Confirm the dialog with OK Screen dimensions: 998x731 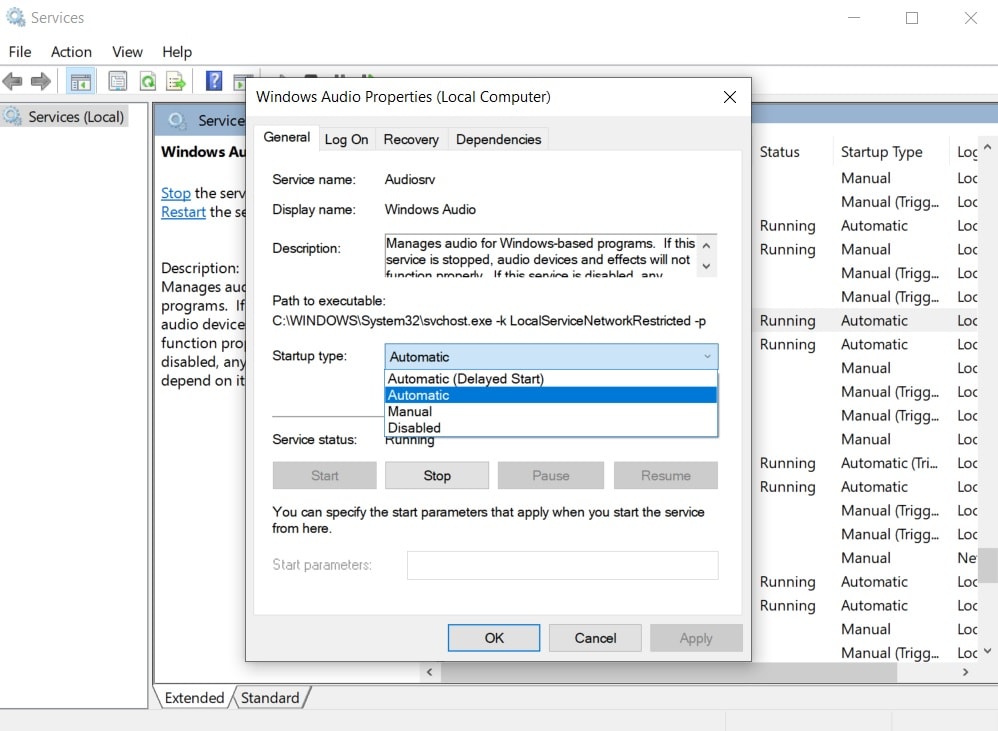[x=494, y=637]
